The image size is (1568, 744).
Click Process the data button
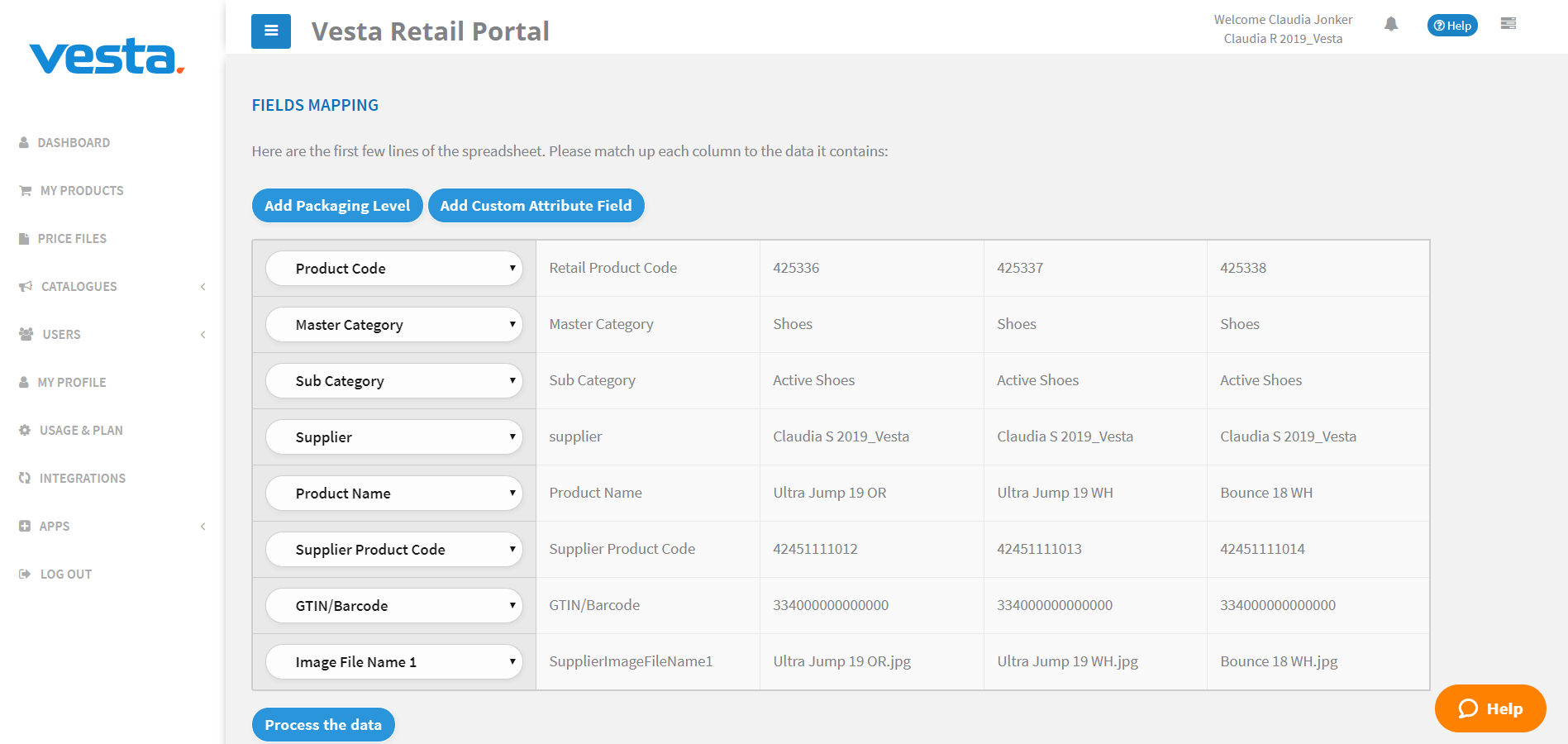coord(323,724)
